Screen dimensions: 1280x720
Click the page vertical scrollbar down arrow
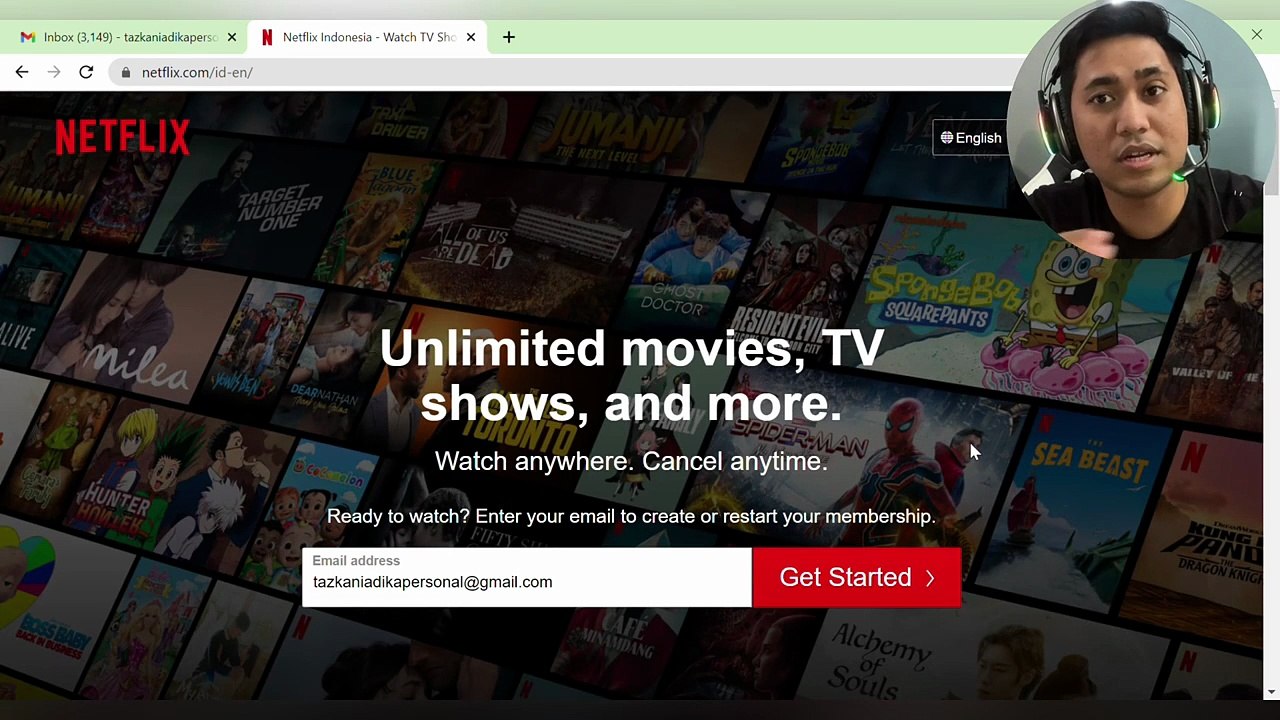coord(1271,692)
